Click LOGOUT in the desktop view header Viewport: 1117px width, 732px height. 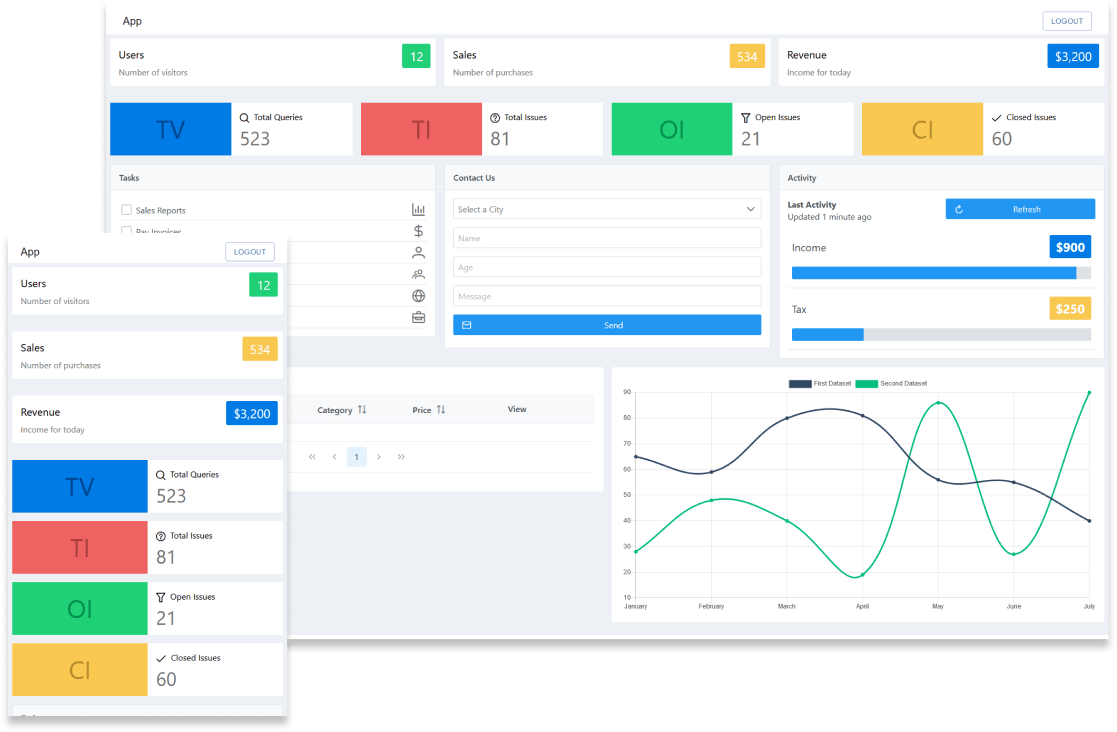pos(1066,21)
